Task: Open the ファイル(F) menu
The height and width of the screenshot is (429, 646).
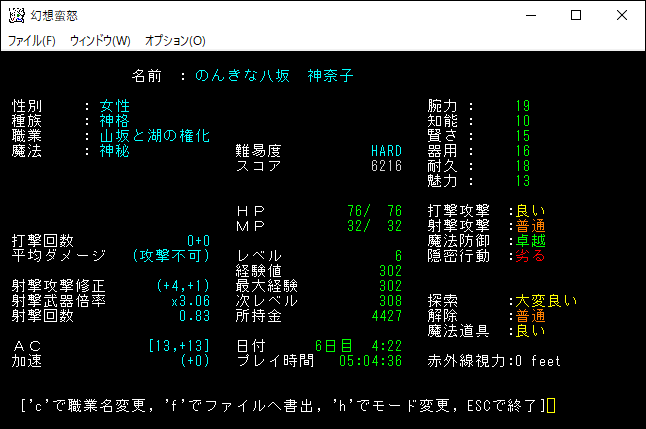Action: (x=31, y=41)
